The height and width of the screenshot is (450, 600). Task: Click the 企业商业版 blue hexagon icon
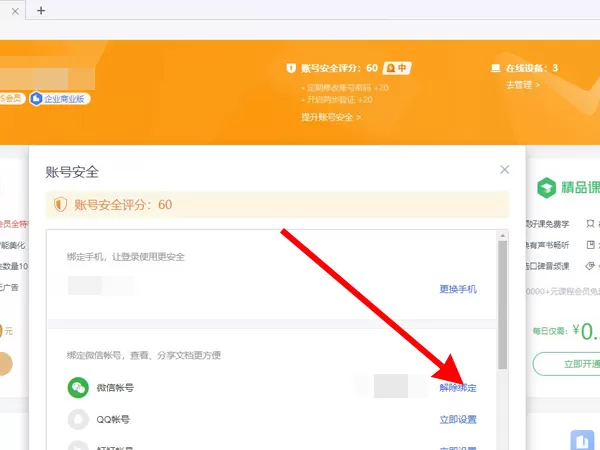point(36,99)
